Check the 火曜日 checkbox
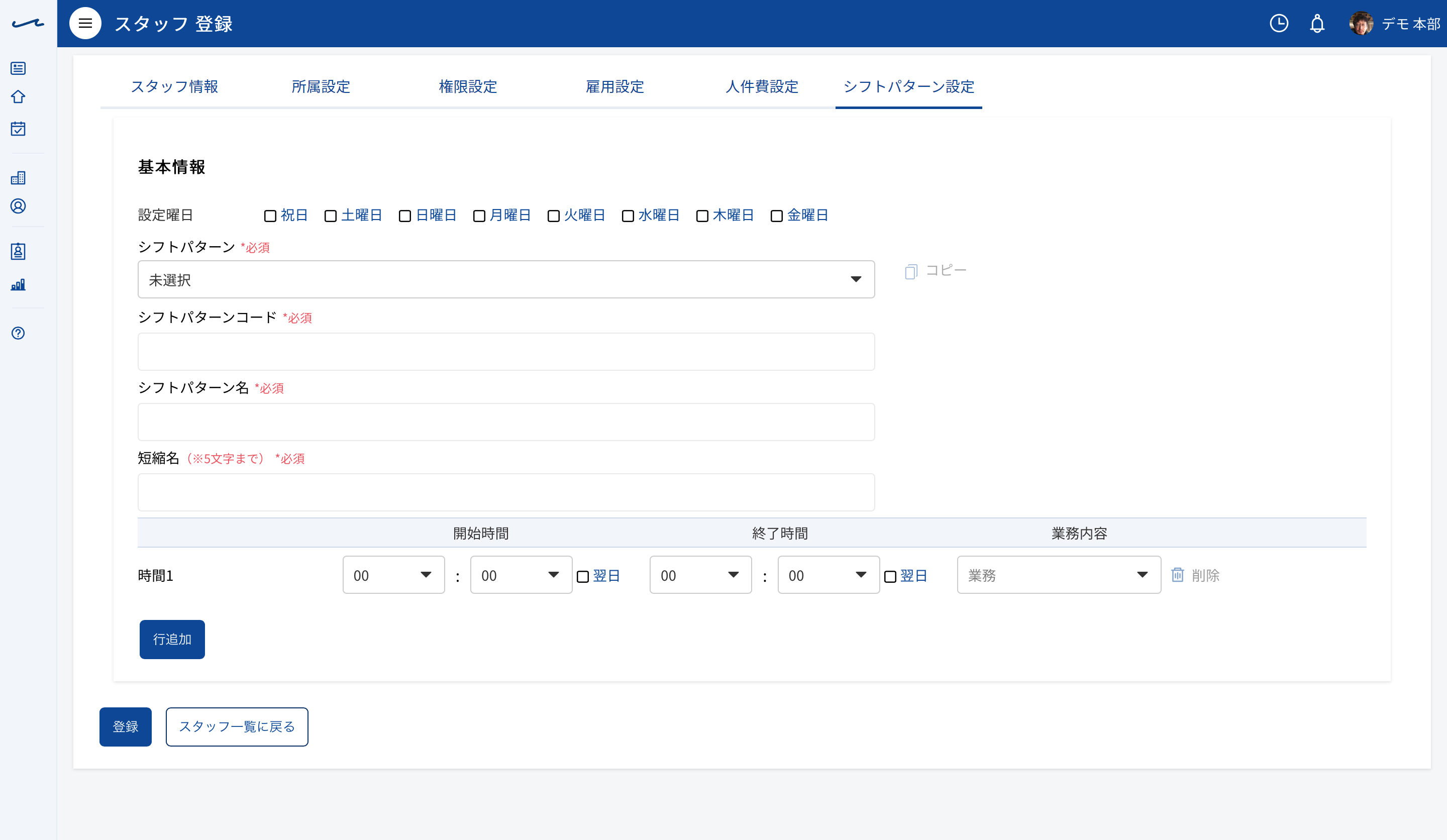1447x840 pixels. 554,216
